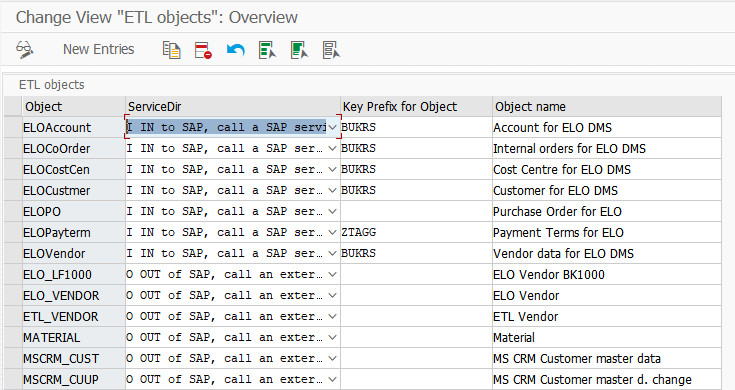735x390 pixels.
Task: Click 'MS CRM Customer master d. change' field
Action: point(607,380)
